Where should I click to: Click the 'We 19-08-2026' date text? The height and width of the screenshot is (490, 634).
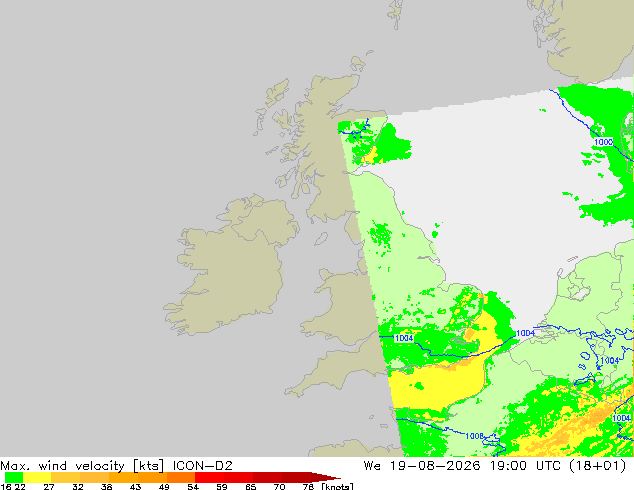pos(422,466)
